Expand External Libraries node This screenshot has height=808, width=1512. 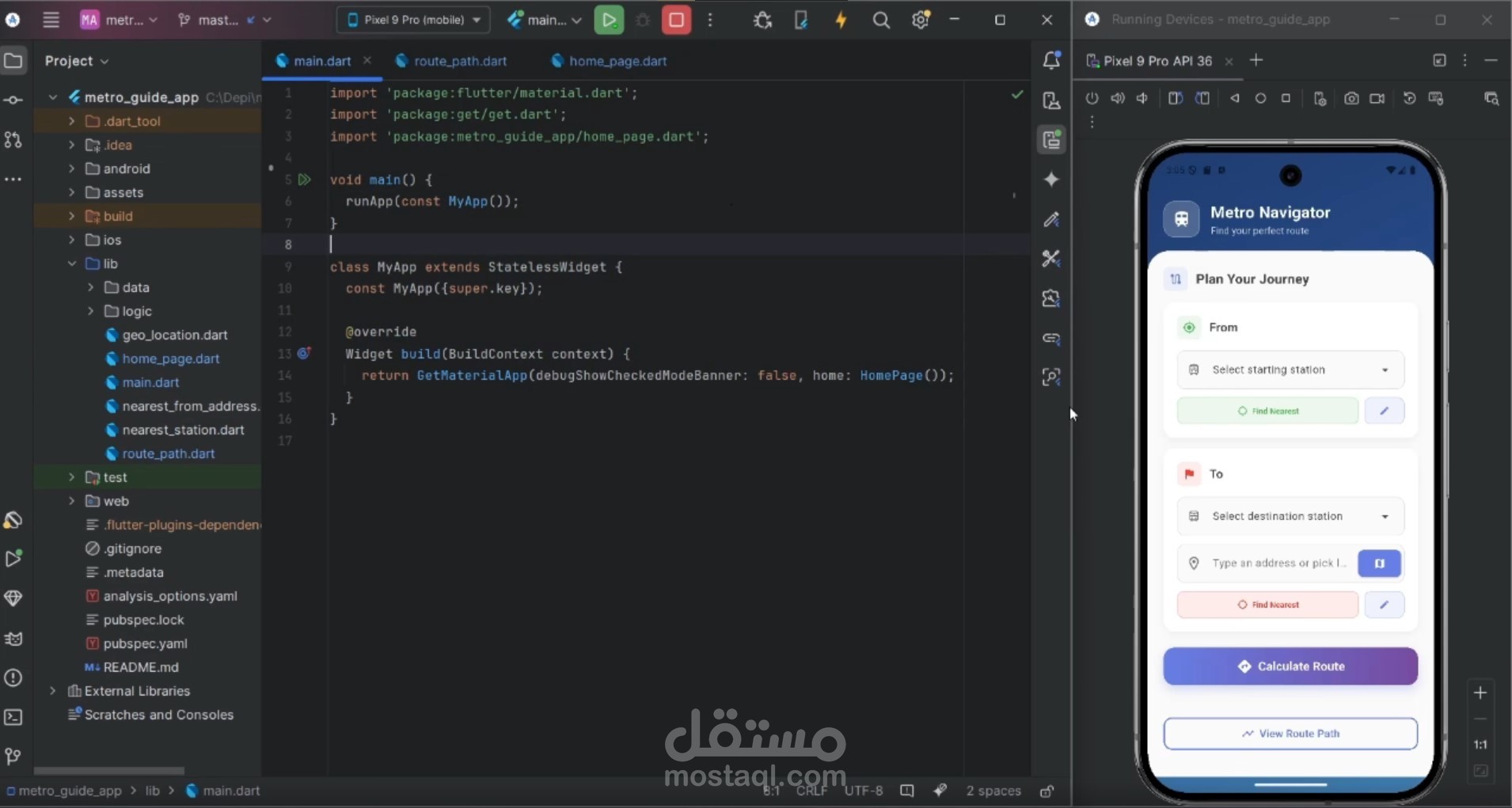point(52,691)
